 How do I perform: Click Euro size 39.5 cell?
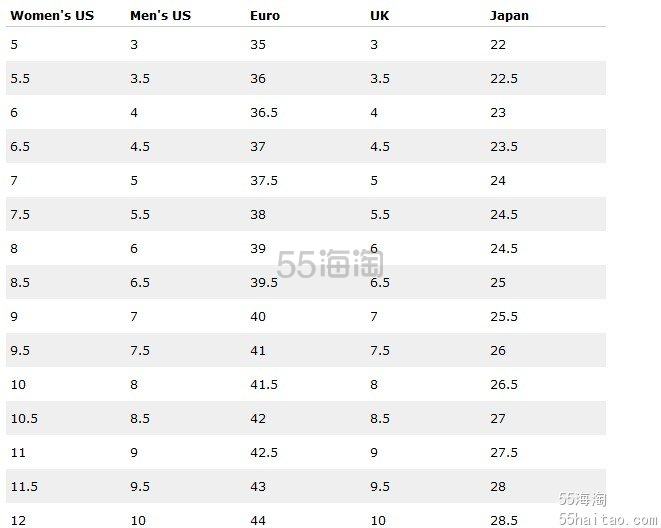click(264, 282)
